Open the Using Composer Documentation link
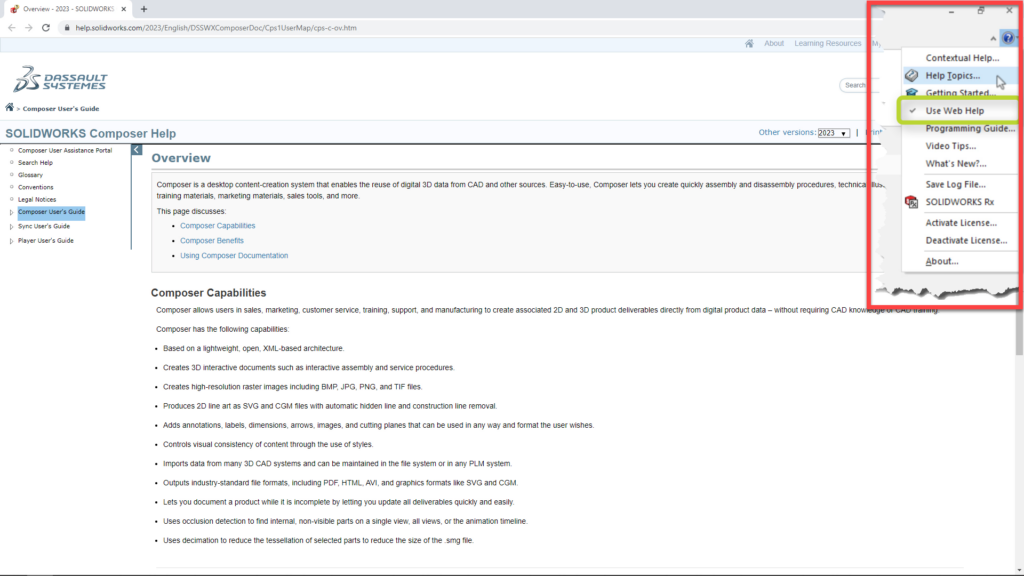Image resolution: width=1024 pixels, height=576 pixels. (x=234, y=256)
